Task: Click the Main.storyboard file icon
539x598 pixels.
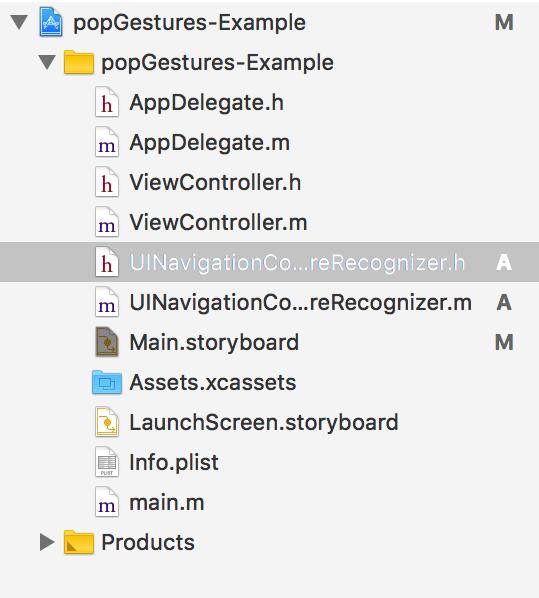Action: (x=107, y=342)
